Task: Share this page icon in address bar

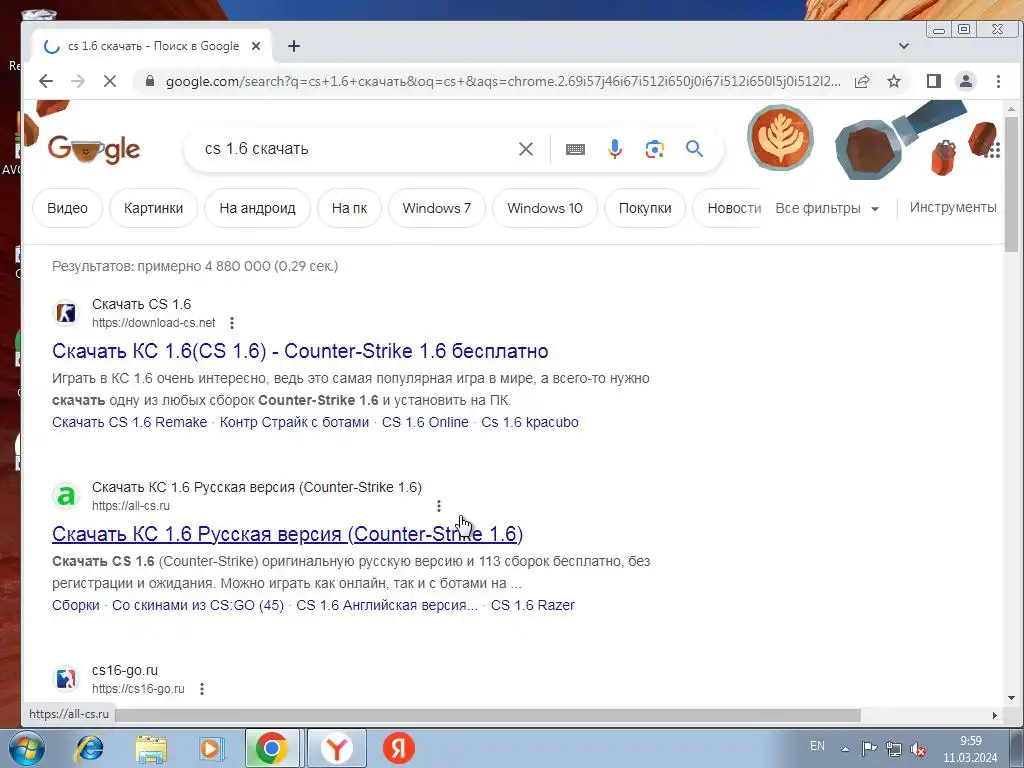Action: (862, 81)
